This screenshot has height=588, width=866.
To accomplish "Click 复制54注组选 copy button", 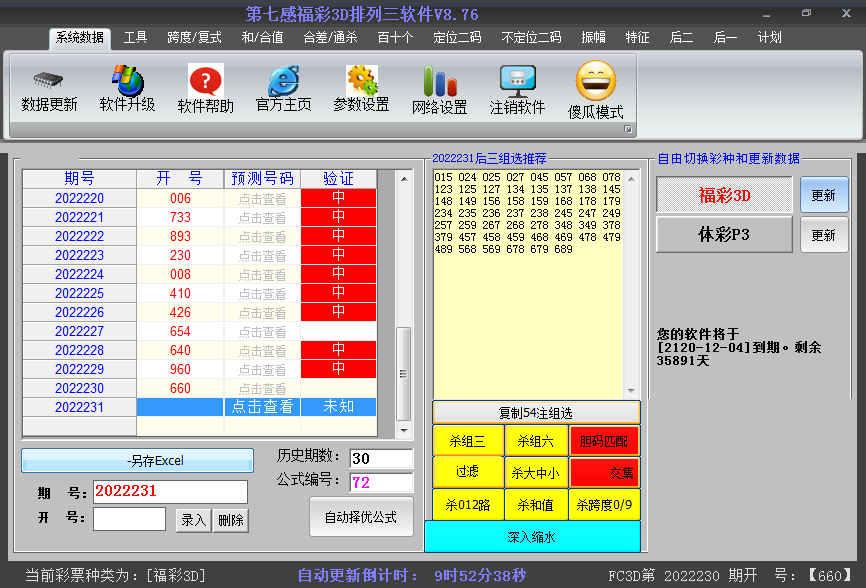I will pos(536,412).
